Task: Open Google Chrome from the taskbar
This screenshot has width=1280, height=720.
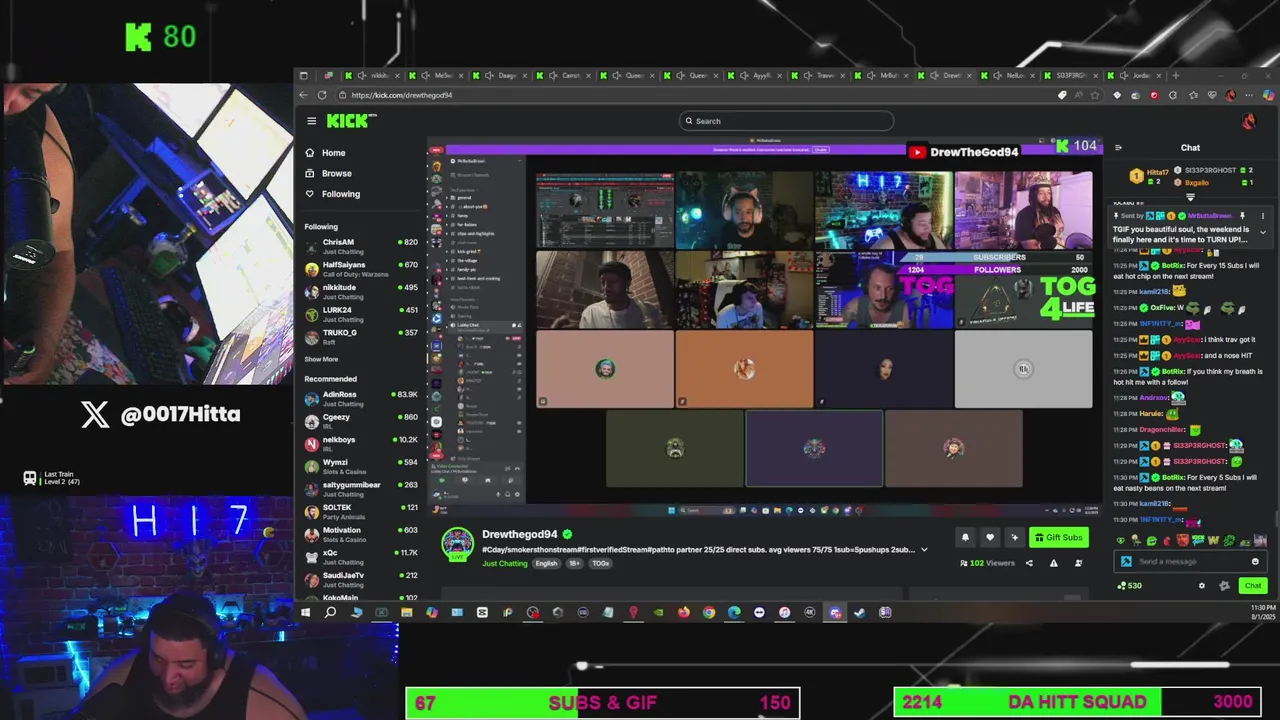Action: click(709, 612)
